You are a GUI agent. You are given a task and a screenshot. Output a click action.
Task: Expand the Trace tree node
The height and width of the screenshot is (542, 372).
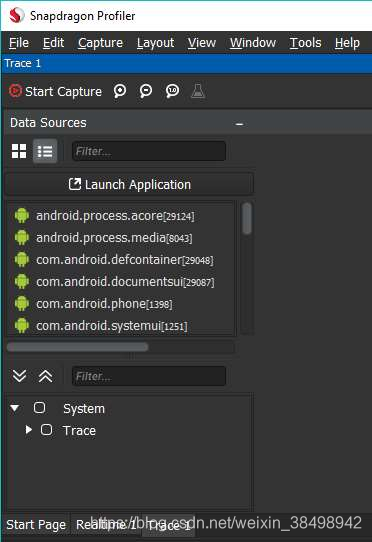(29, 430)
